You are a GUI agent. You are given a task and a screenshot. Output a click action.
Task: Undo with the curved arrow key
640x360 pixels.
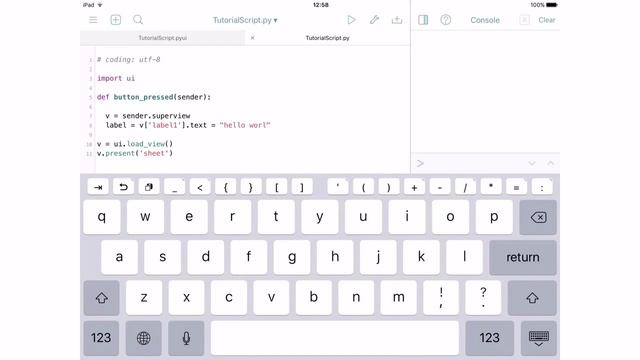tap(123, 187)
